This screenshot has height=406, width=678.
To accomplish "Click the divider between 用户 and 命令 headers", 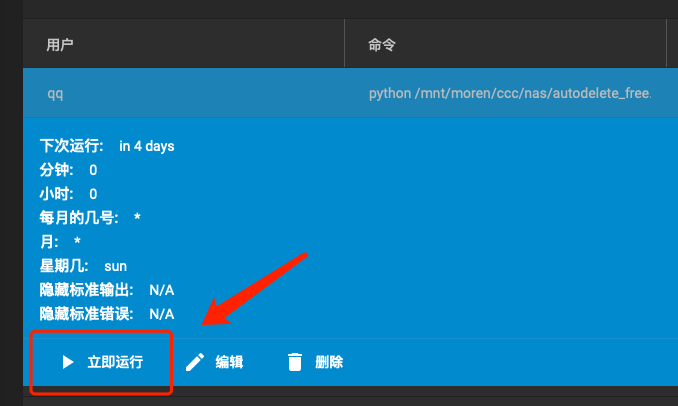I will [x=345, y=43].
